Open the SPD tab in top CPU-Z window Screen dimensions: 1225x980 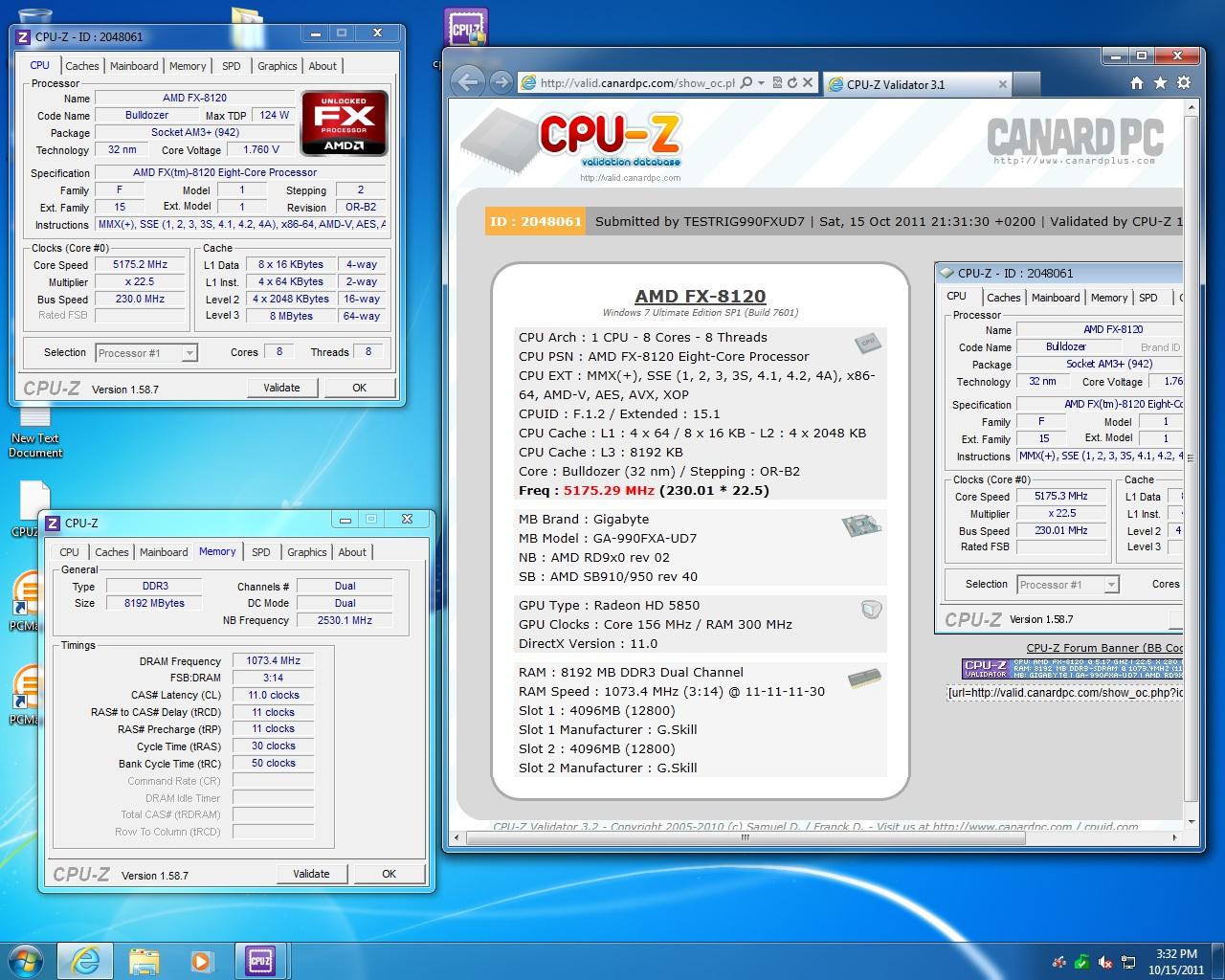pos(232,66)
